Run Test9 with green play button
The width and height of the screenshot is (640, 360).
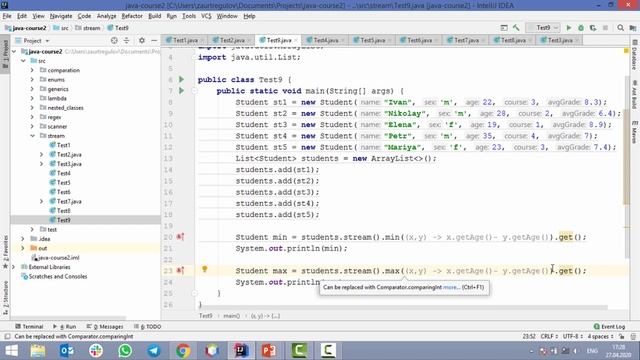(569, 28)
